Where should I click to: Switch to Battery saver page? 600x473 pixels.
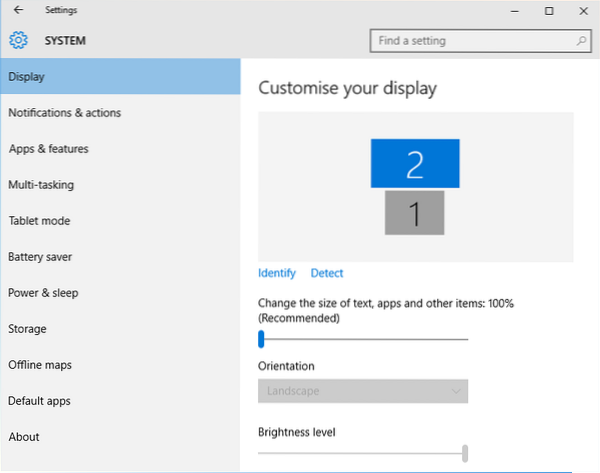[40, 257]
